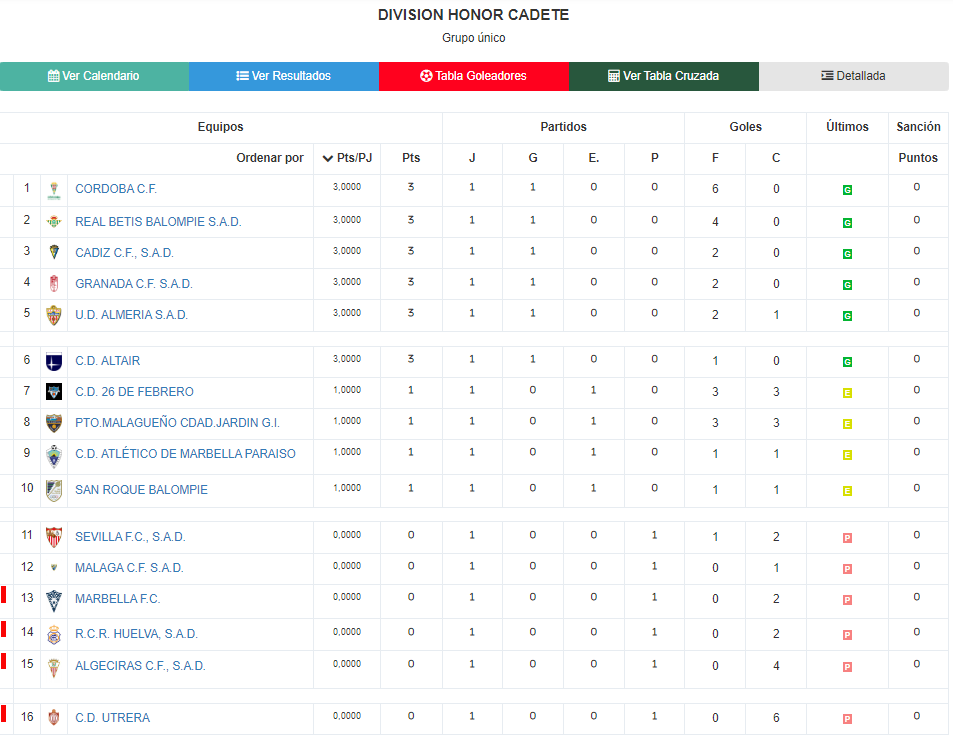Click the G wins column header
The image size is (953, 739).
533,158
